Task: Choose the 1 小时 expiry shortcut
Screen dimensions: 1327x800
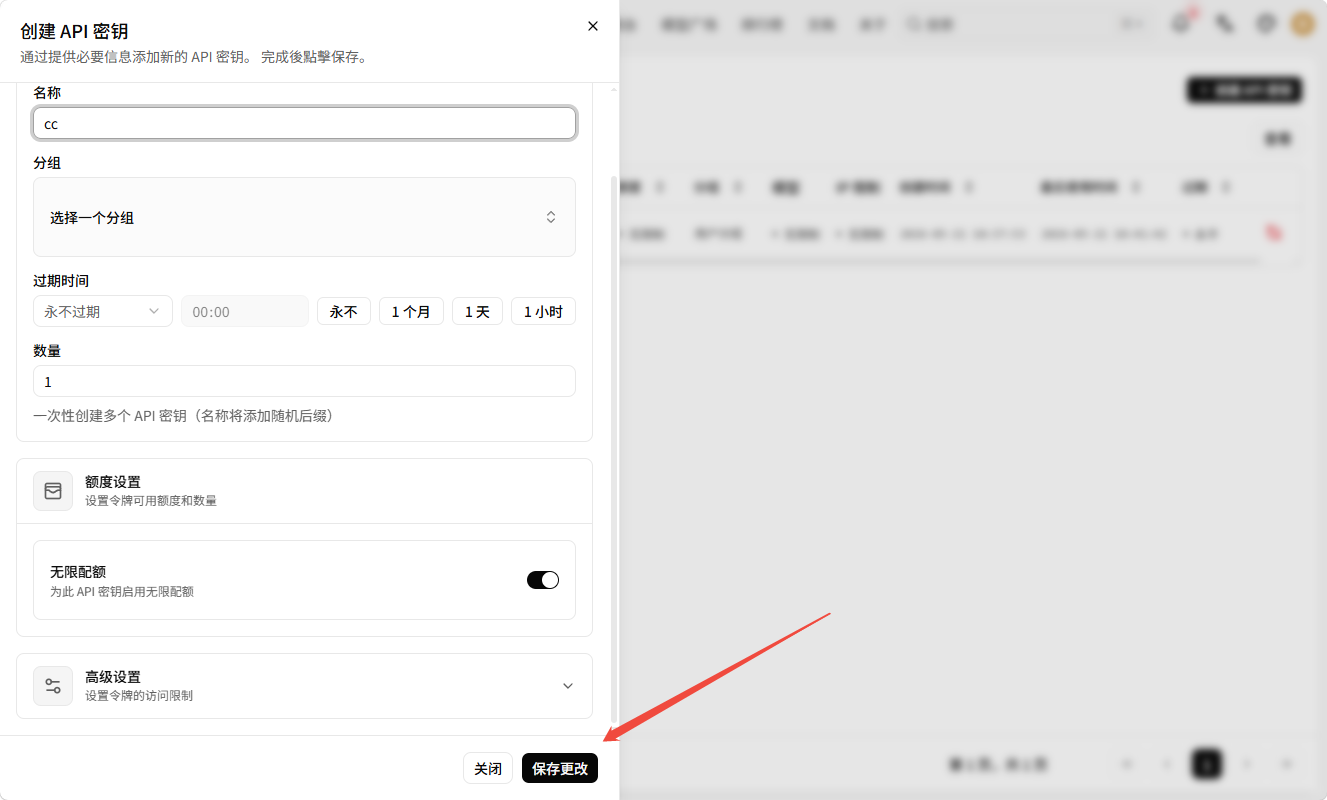Action: click(543, 311)
